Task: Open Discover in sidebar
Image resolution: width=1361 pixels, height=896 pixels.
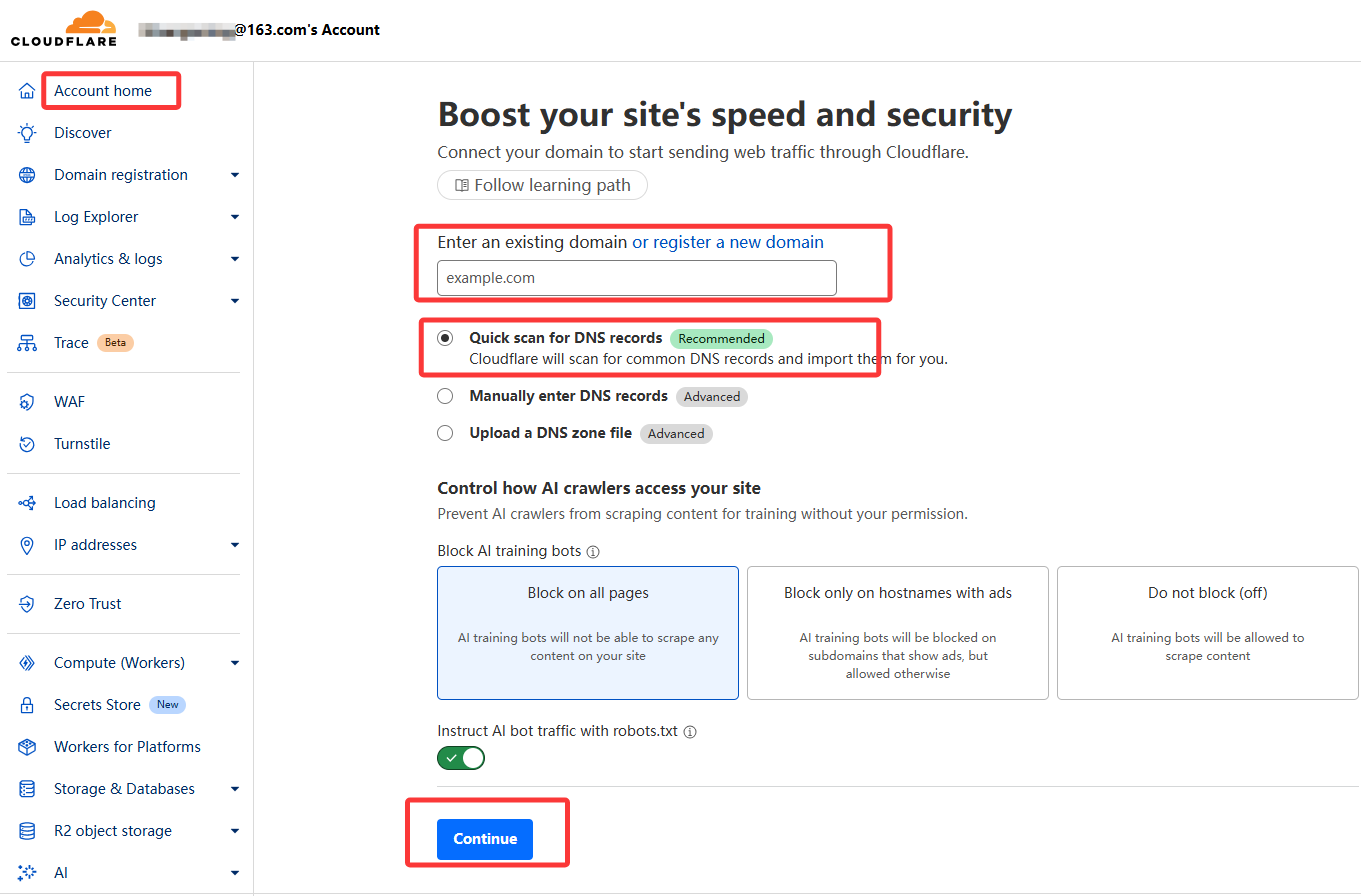Action: click(83, 133)
